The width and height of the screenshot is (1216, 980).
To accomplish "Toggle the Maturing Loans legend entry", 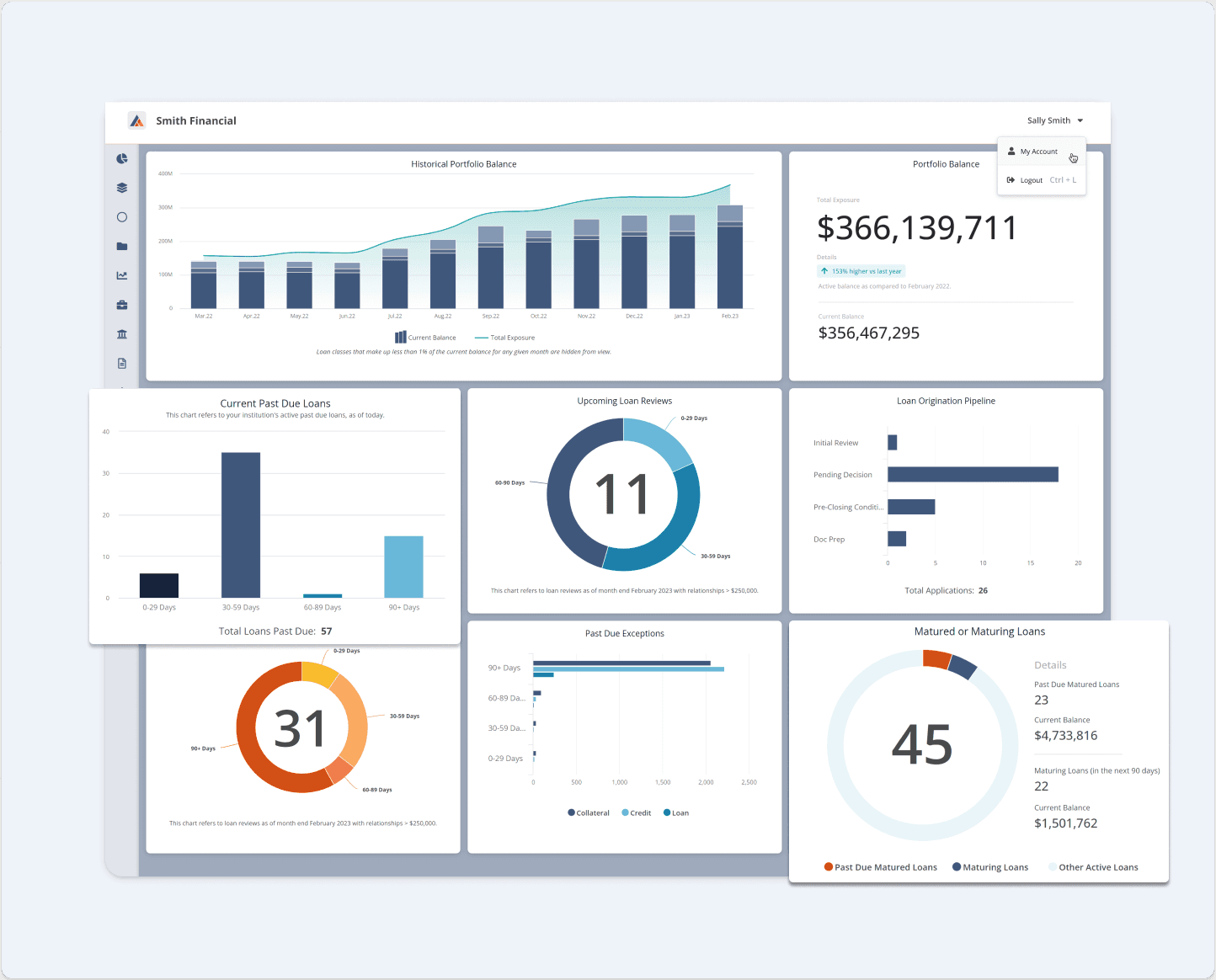I will [990, 867].
